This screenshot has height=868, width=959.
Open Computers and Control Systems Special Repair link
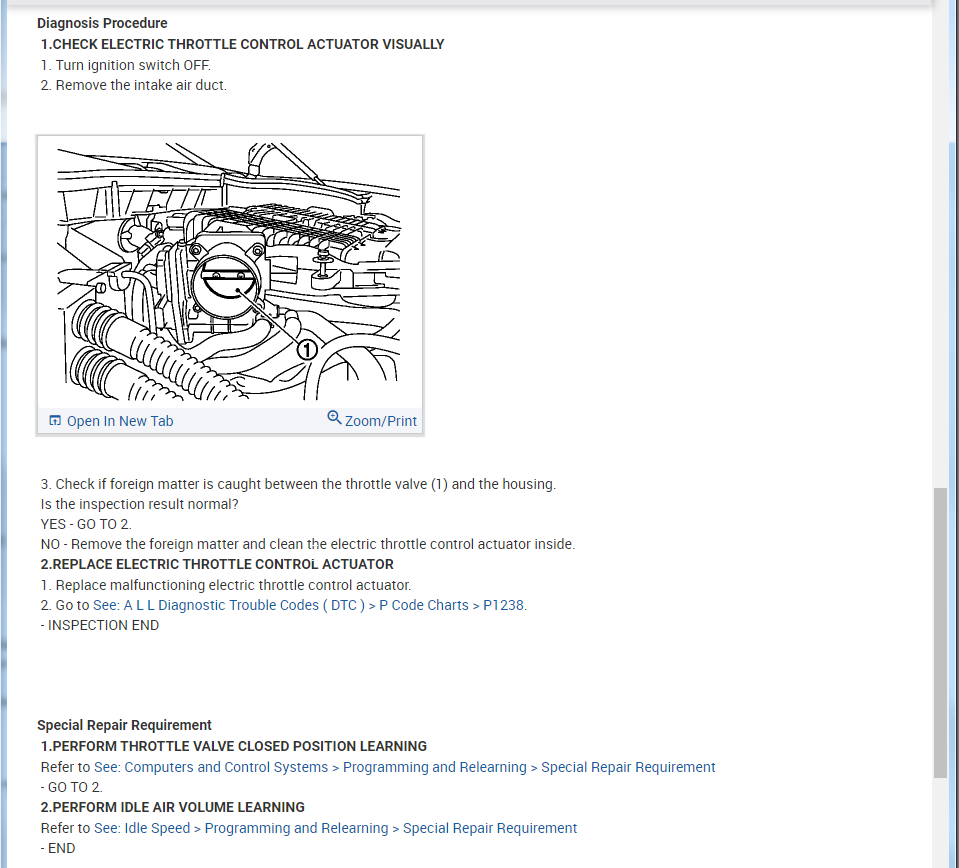(x=404, y=767)
